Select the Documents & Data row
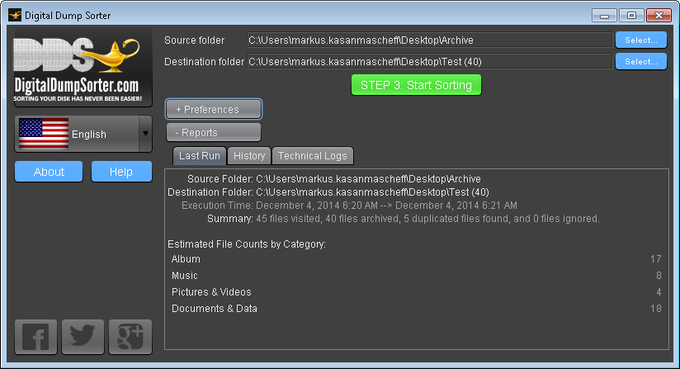The width and height of the screenshot is (680, 369). click(x=416, y=308)
